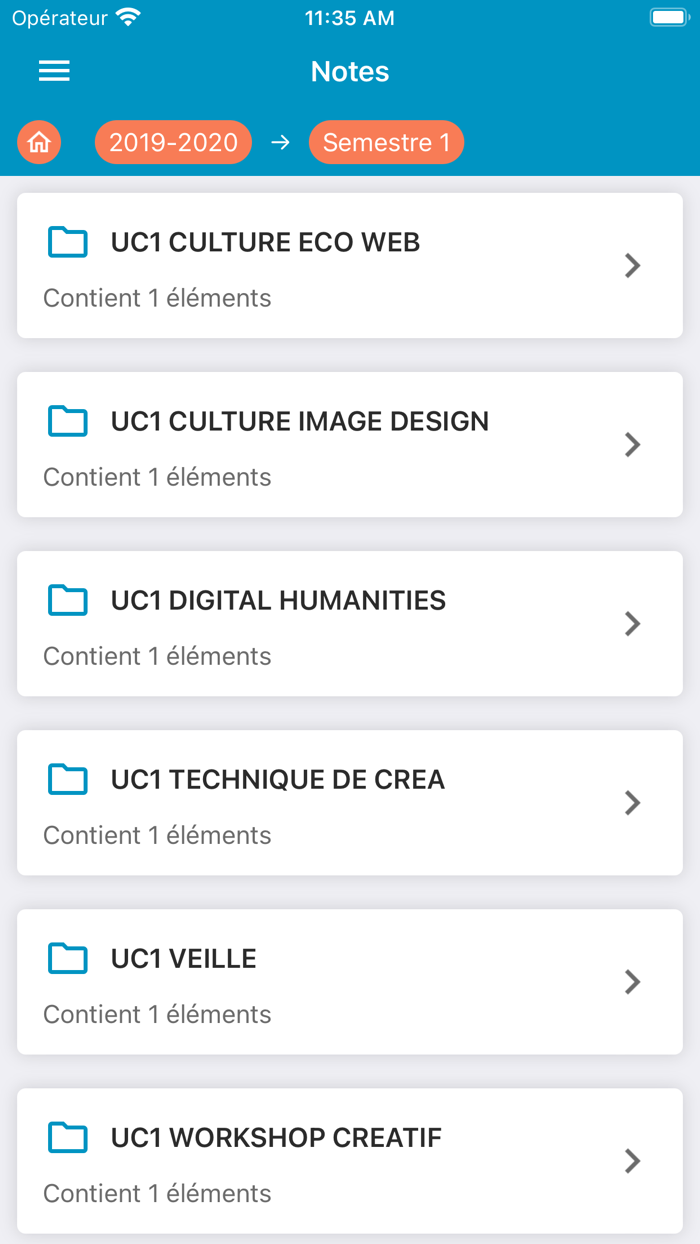
Task: Select the Semestre 1 breadcrumb chip
Action: (x=386, y=142)
